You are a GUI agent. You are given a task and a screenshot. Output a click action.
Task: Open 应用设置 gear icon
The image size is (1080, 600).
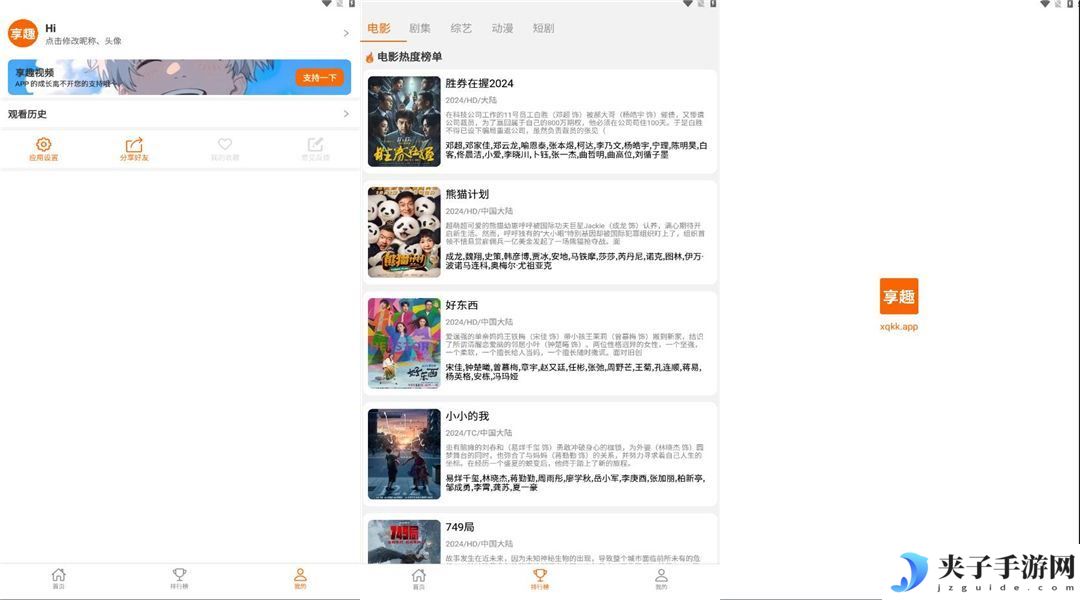point(43,144)
